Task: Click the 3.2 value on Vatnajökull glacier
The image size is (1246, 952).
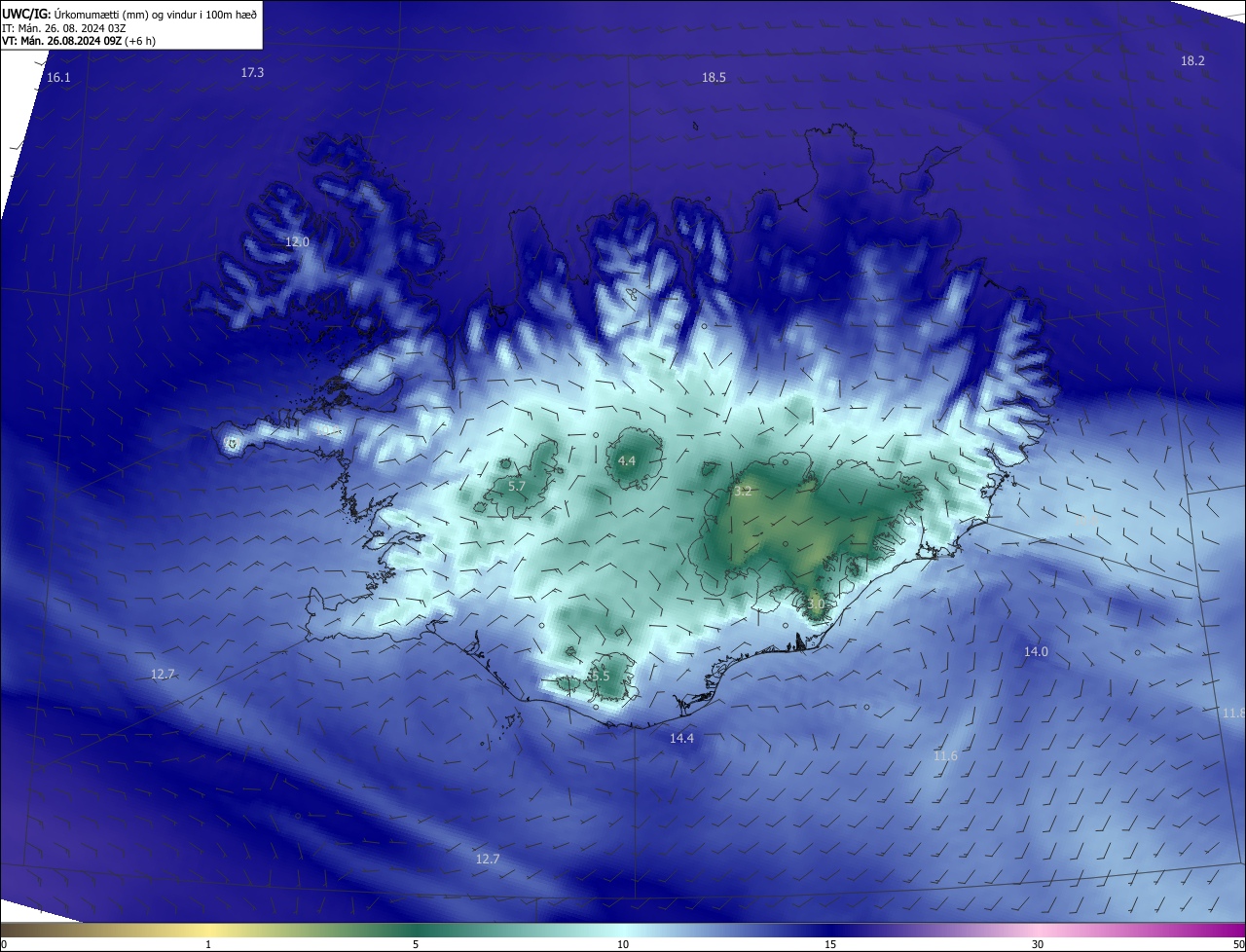Action: click(743, 491)
